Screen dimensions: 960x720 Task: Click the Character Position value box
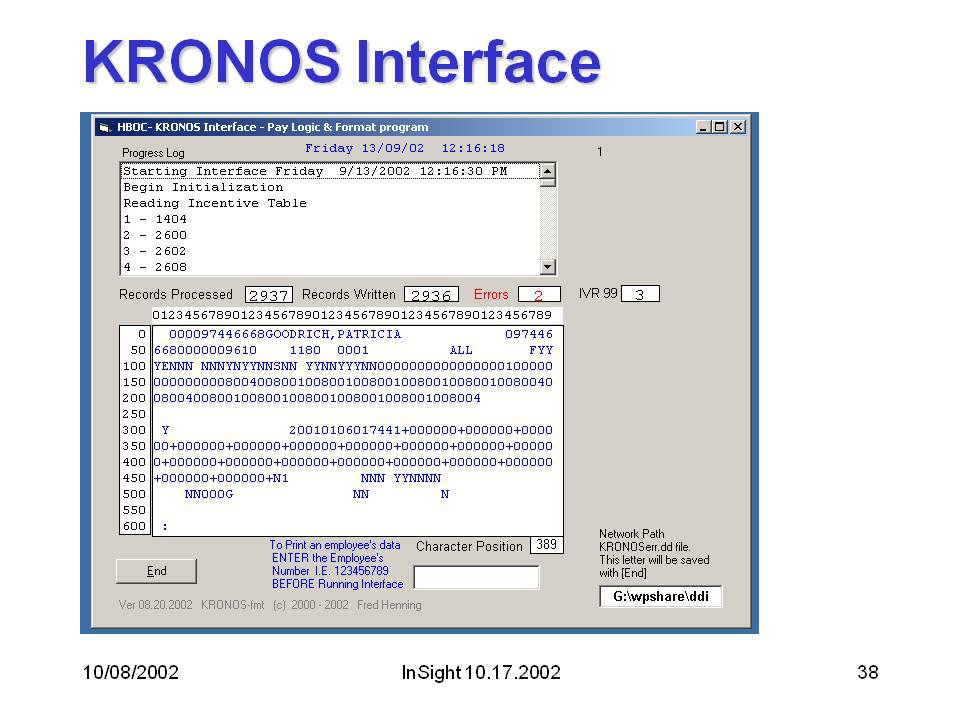click(x=546, y=545)
